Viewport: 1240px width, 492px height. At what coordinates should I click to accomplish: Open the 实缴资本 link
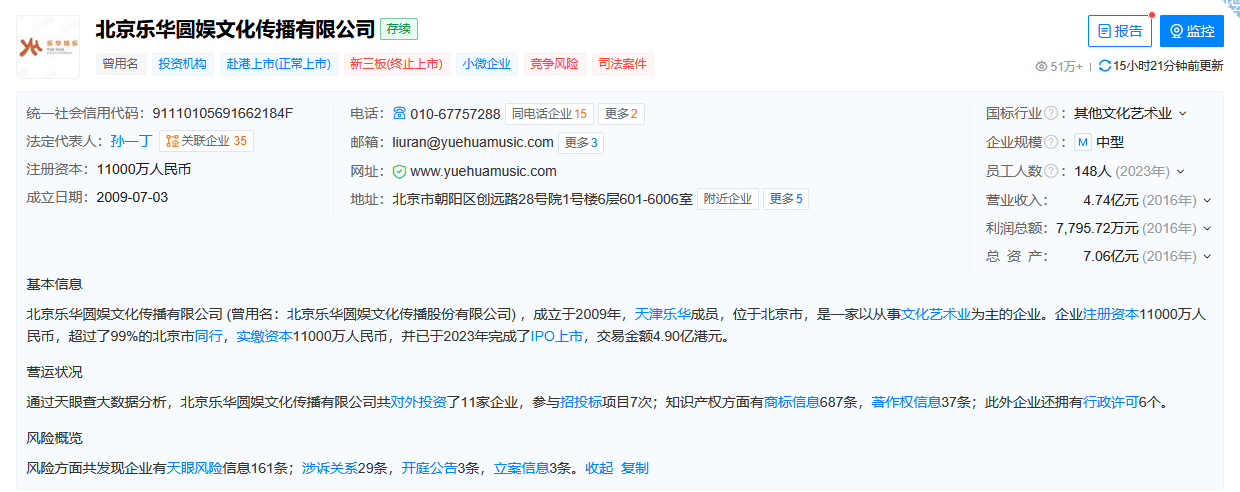(264, 336)
